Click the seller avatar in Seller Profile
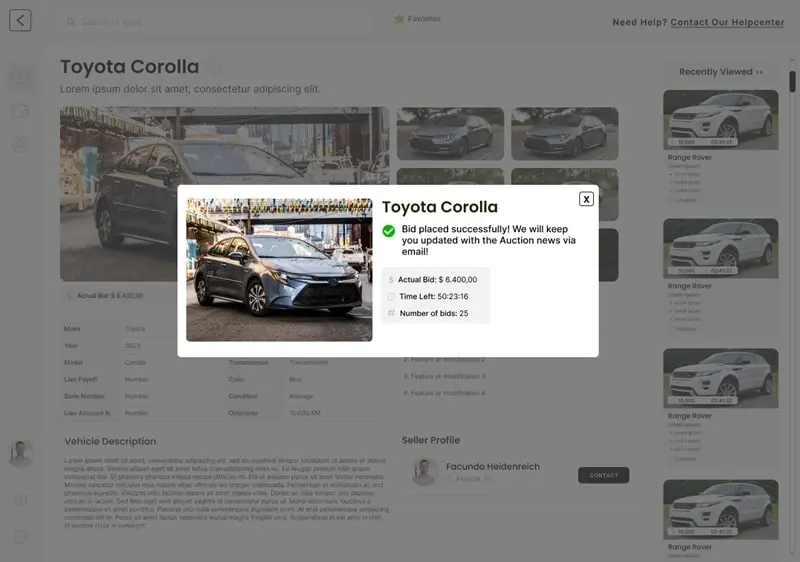This screenshot has height=562, width=800. pyautogui.click(x=424, y=471)
